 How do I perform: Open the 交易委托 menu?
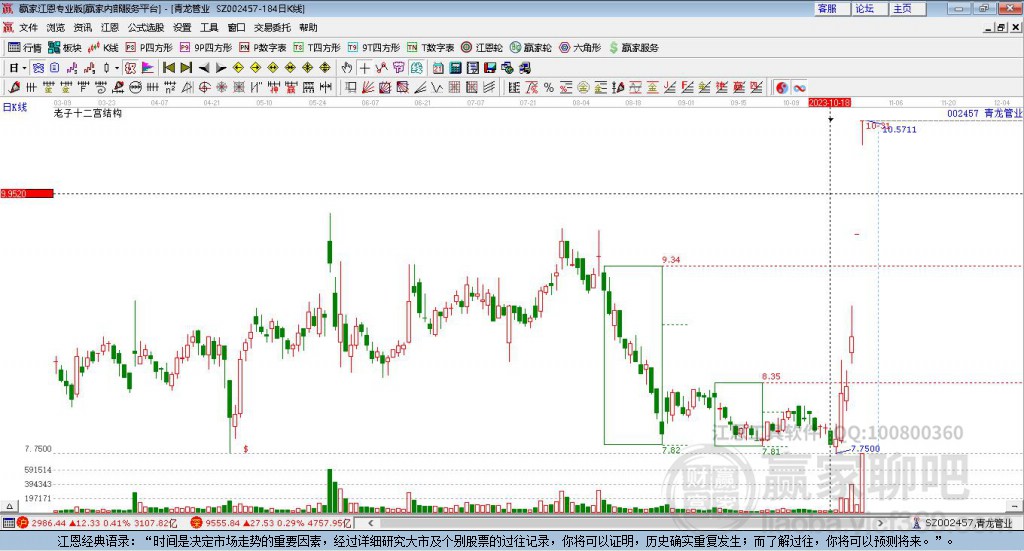pos(272,27)
